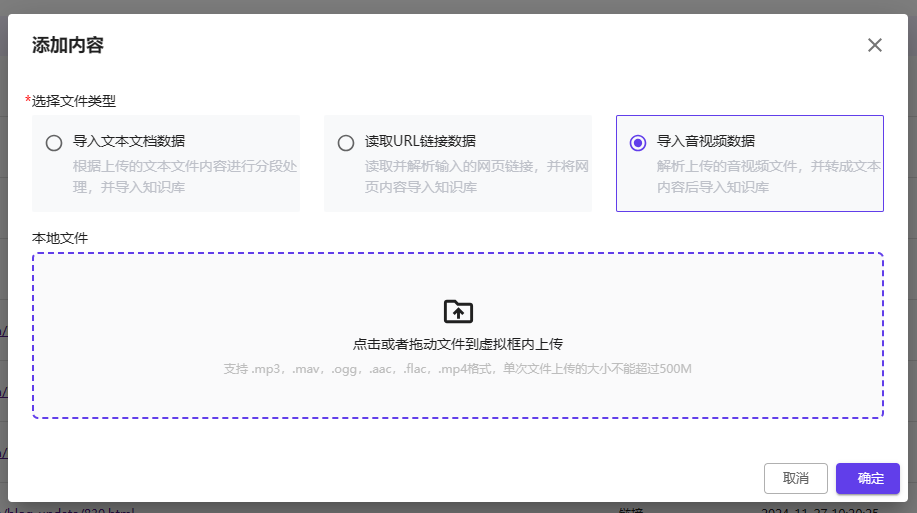Click the 点击或者拖动文件到虚拟框内上传 upload text

(x=458, y=343)
